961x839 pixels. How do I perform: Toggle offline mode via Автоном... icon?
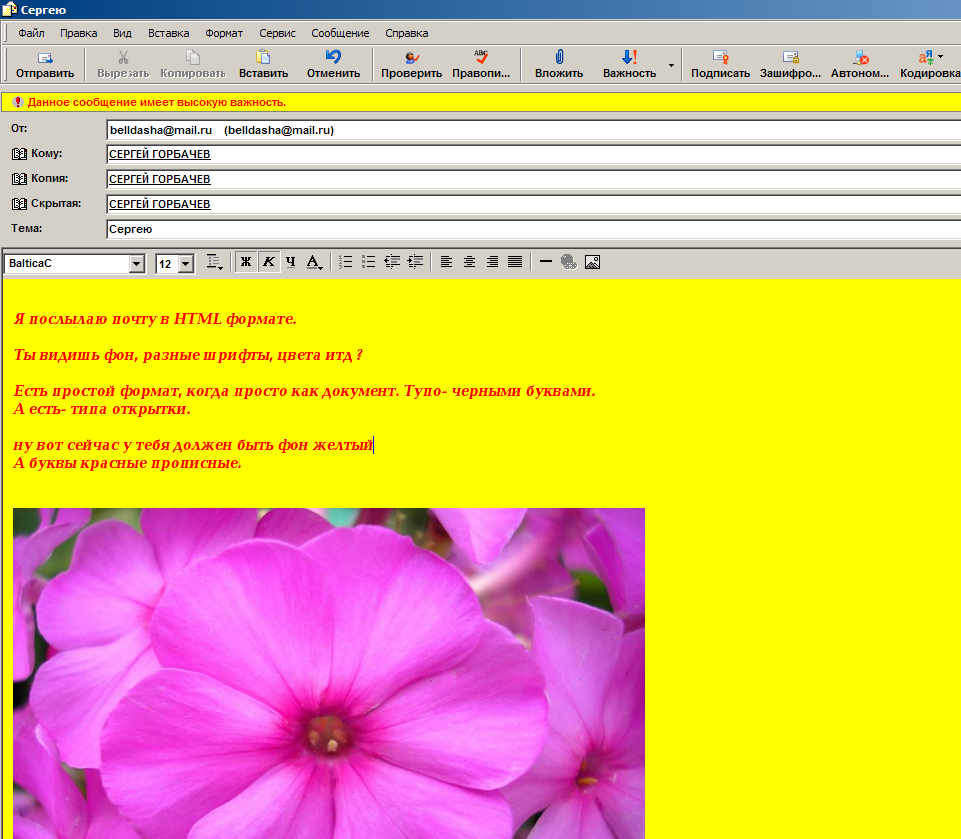click(x=860, y=58)
